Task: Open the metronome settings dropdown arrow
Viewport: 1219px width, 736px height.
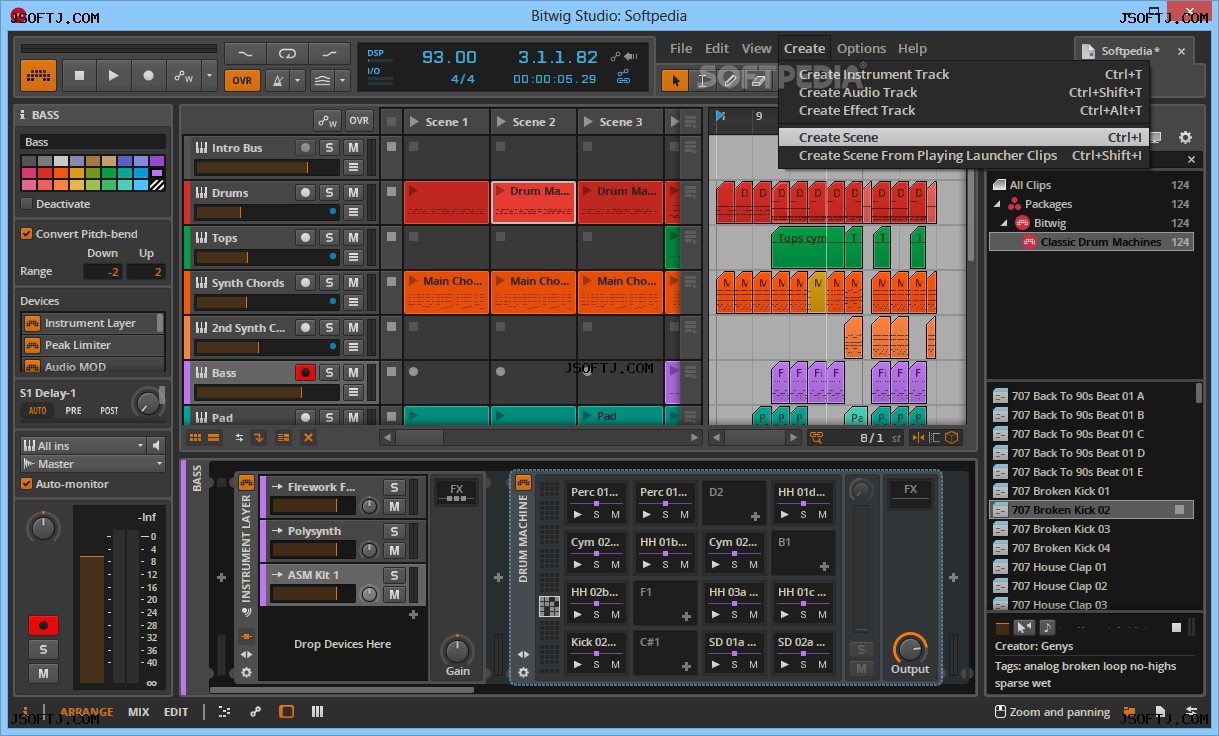Action: pos(297,80)
